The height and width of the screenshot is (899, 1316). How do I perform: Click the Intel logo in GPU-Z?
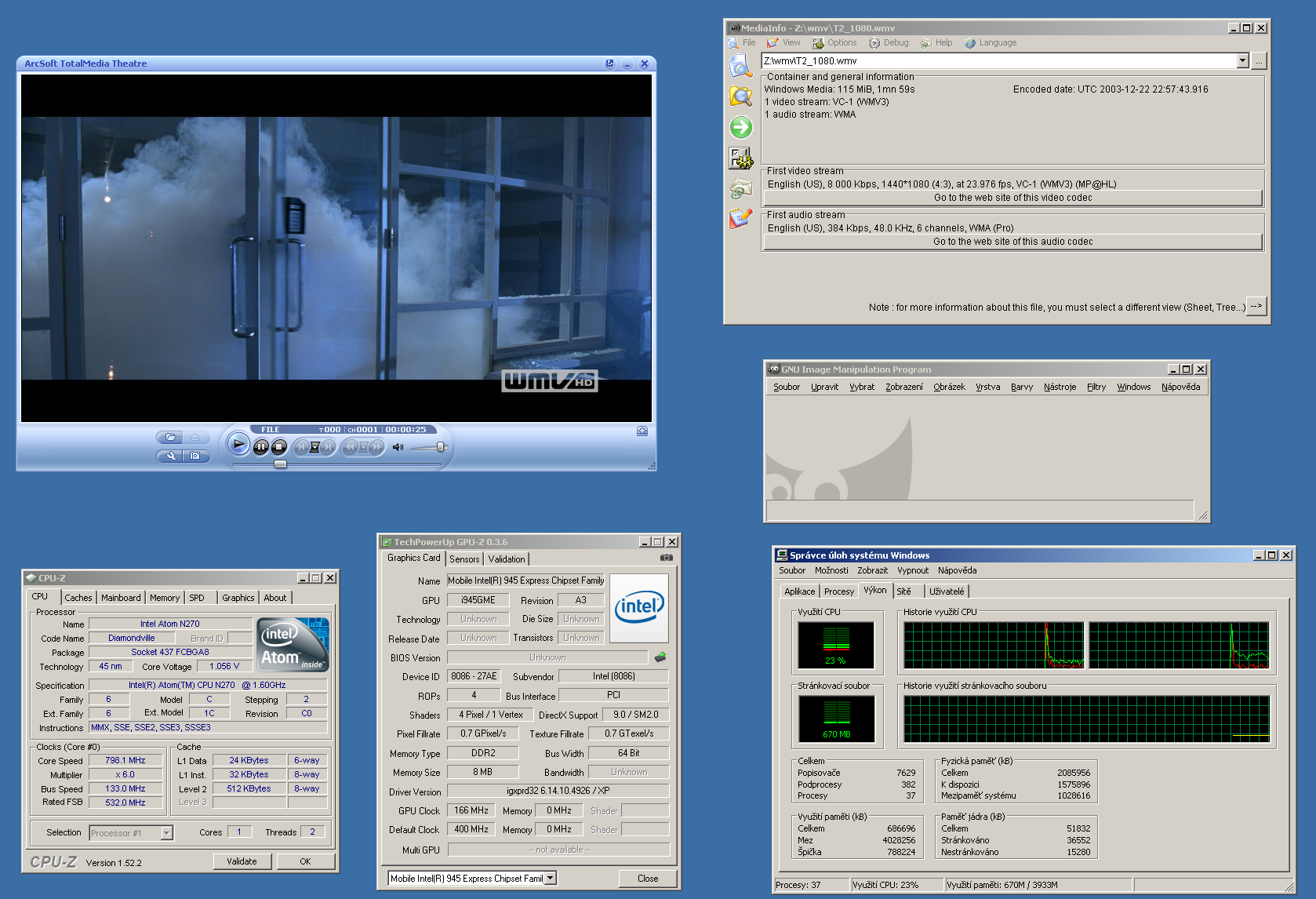click(x=639, y=609)
